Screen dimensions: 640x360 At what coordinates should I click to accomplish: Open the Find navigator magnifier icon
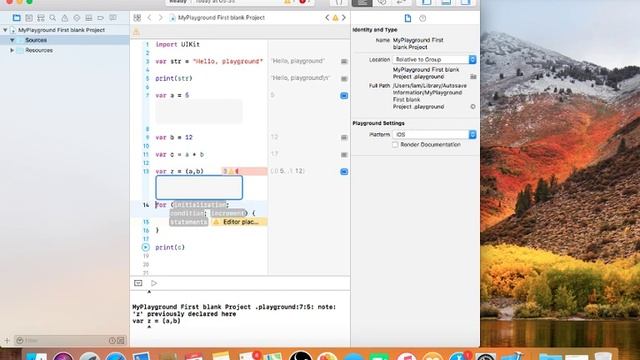pos(53,18)
